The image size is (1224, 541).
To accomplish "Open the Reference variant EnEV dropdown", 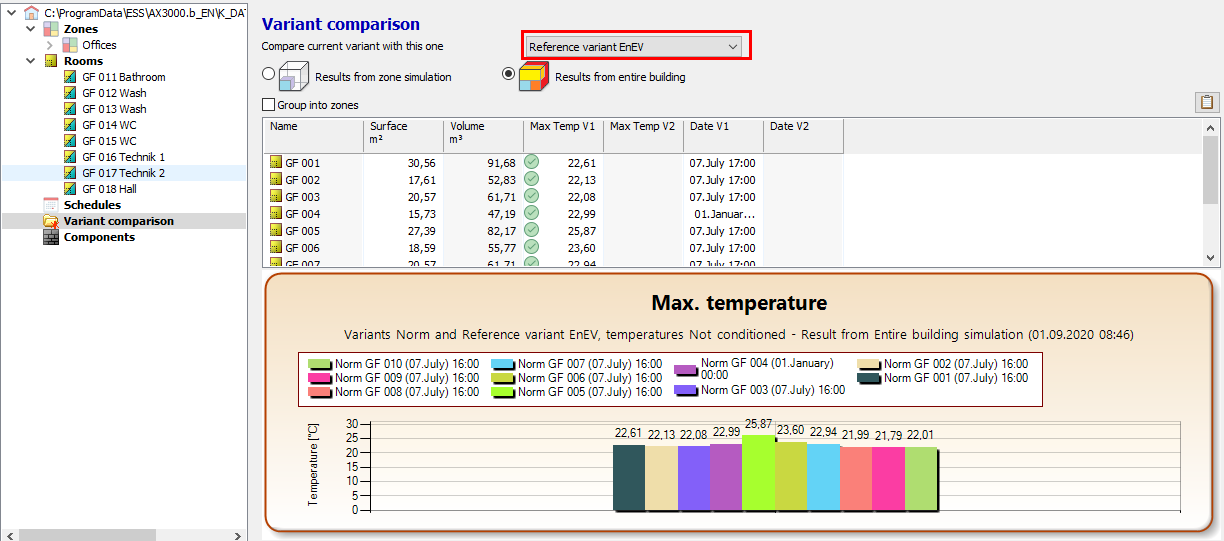I will 635,47.
